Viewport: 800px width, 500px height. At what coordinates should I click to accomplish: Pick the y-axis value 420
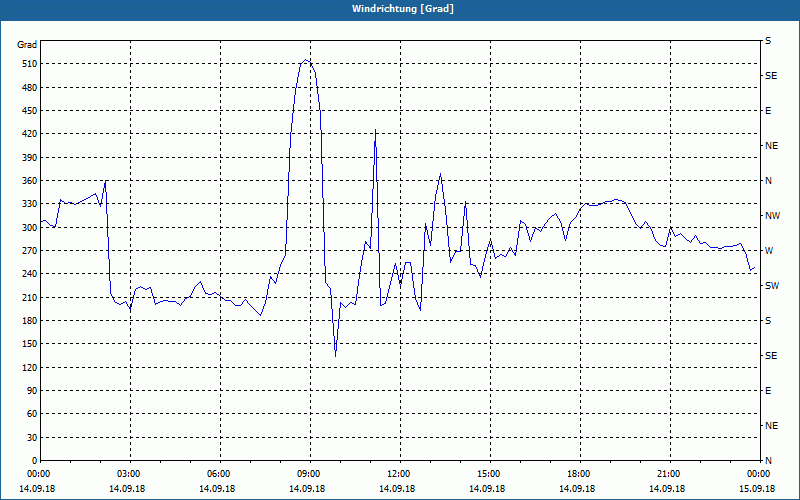[x=29, y=134]
